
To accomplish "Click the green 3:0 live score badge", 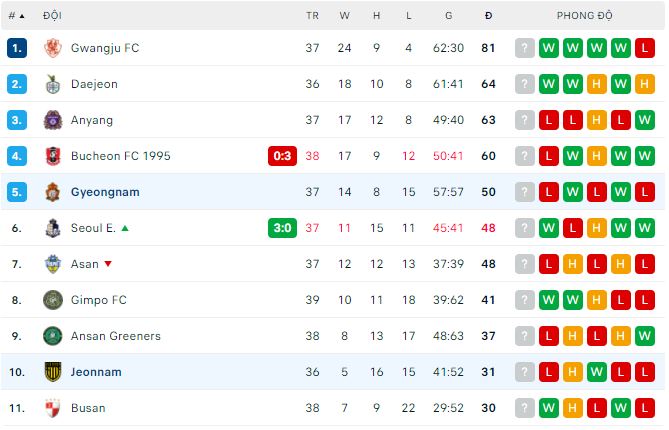I will [x=282, y=228].
